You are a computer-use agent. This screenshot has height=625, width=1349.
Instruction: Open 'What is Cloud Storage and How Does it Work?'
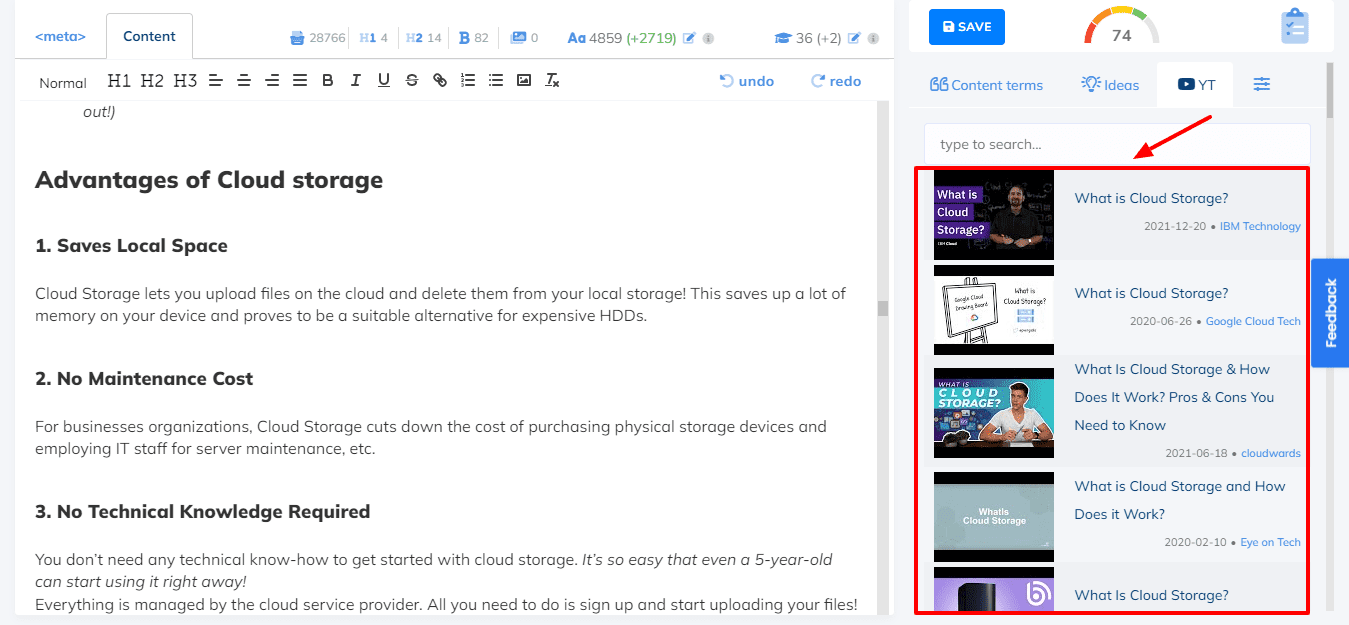(1180, 500)
